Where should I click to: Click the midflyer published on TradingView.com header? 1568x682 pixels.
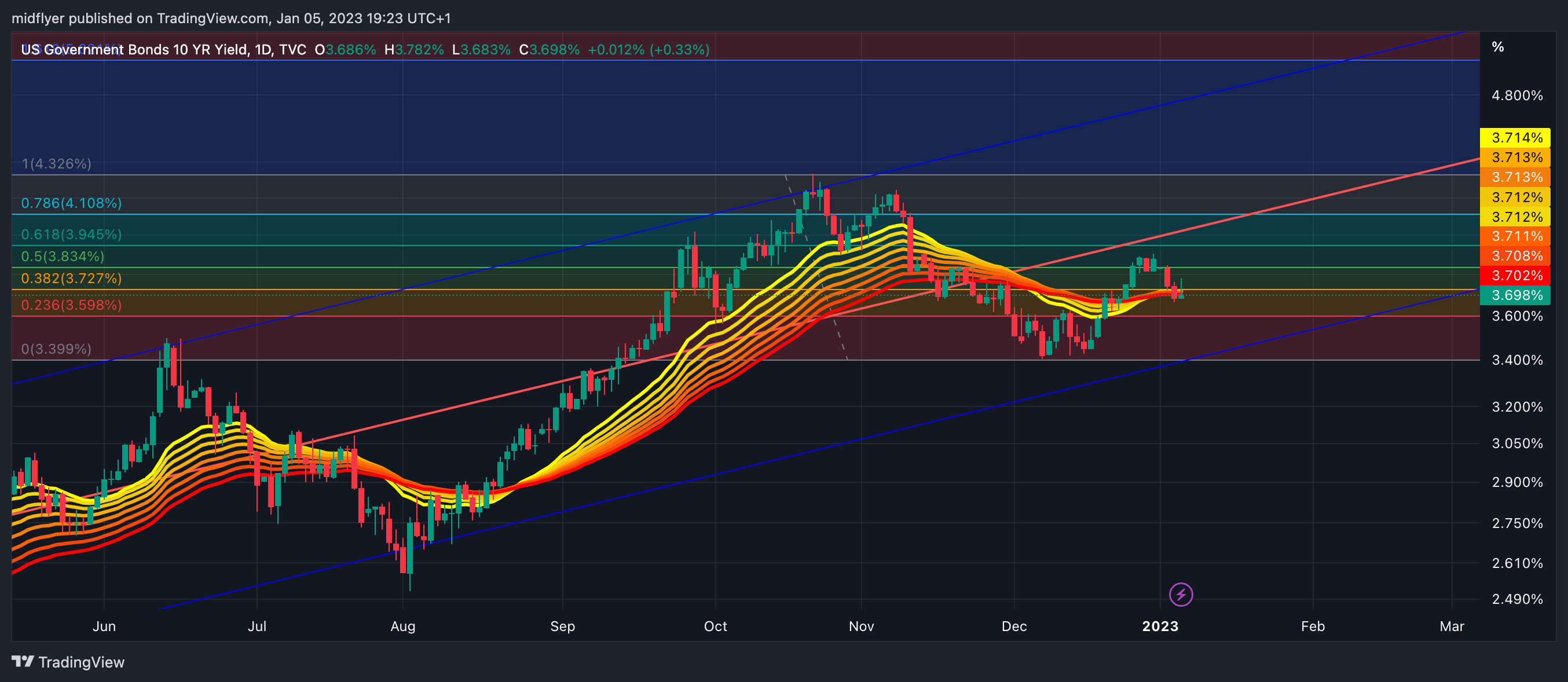click(231, 19)
